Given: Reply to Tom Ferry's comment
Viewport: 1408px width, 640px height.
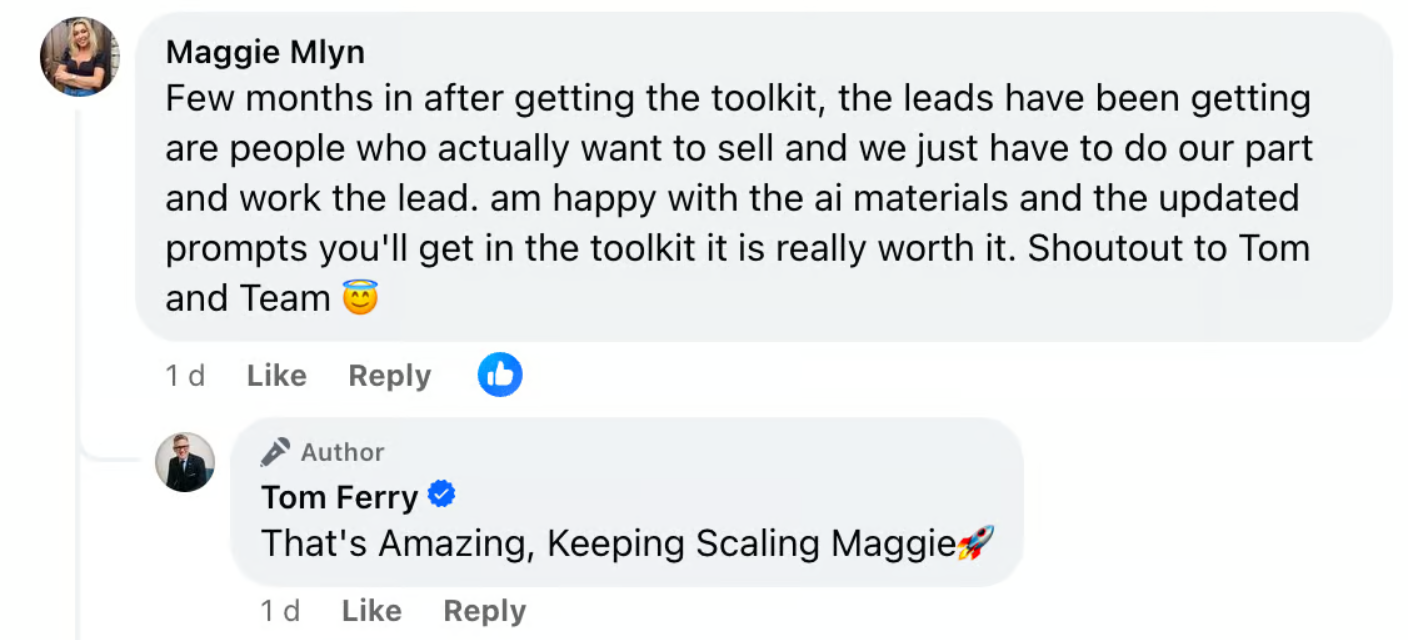Looking at the screenshot, I should click(x=484, y=611).
